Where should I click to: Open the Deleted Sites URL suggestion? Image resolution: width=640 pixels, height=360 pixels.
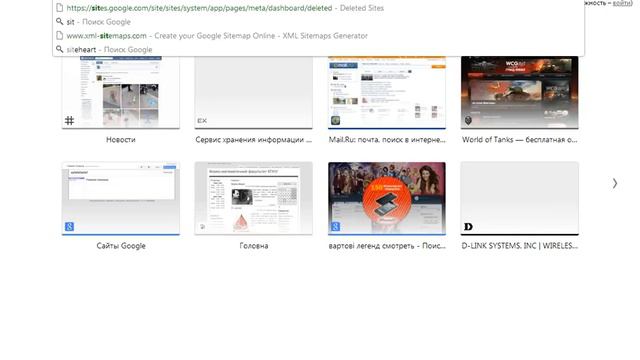(318, 8)
